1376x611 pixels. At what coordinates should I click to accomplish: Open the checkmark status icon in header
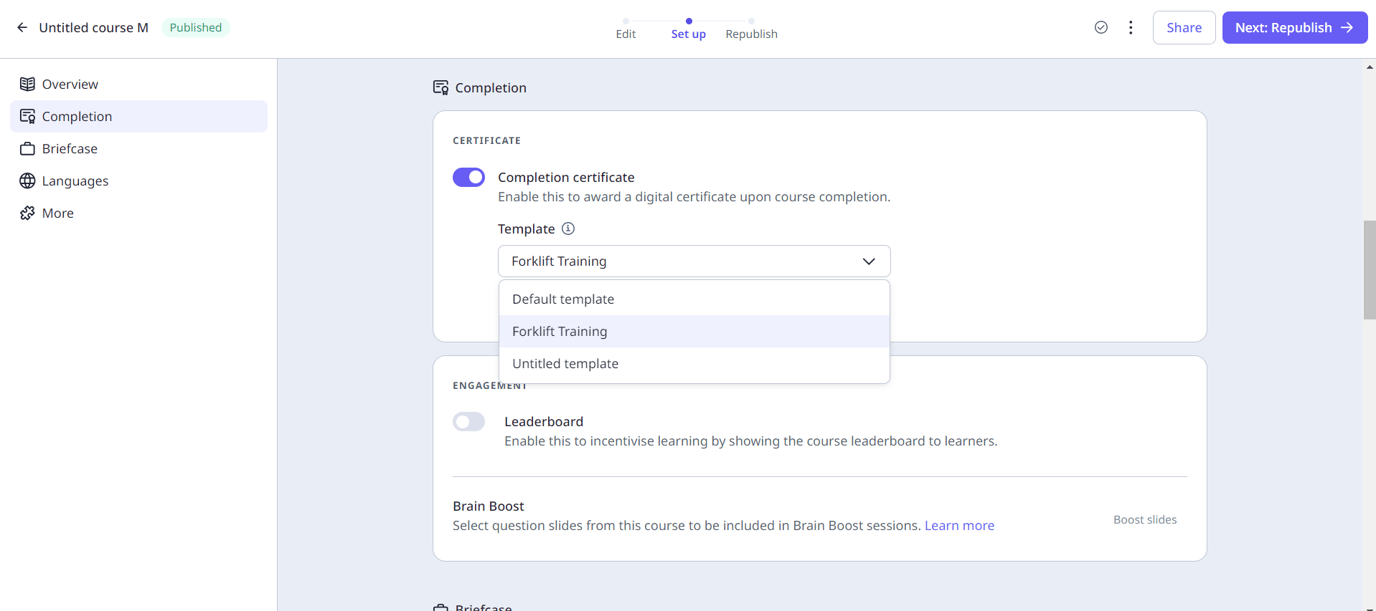(1101, 27)
